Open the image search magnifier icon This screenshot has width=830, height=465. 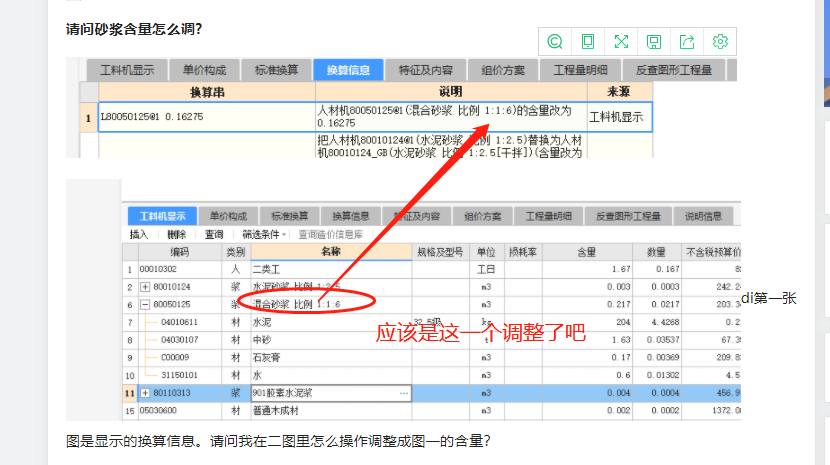pos(555,41)
